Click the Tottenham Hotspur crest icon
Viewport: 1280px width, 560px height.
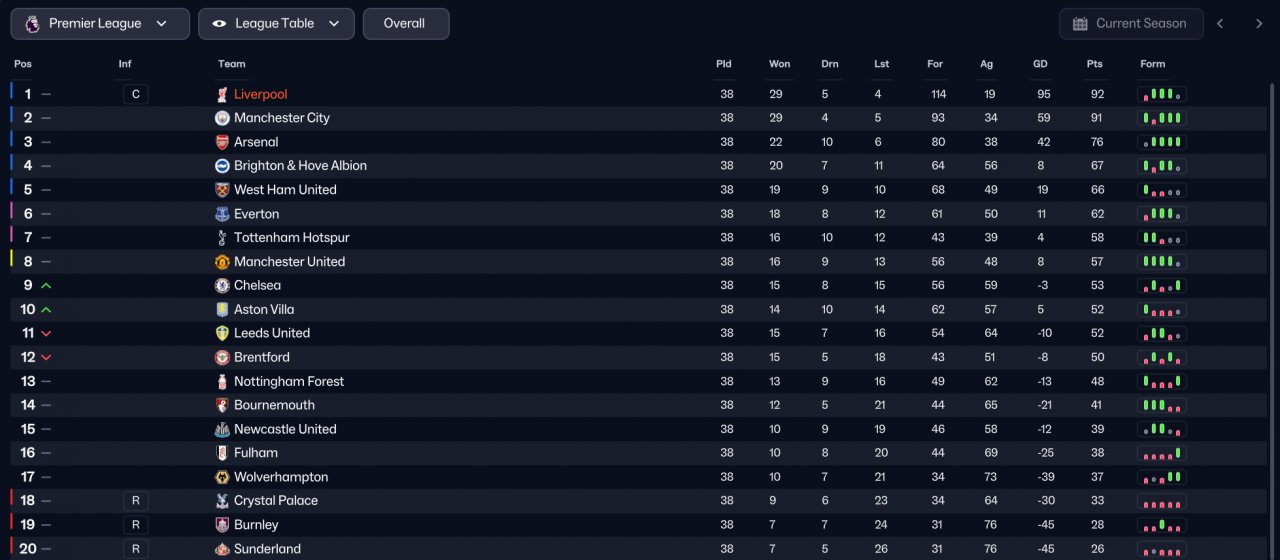point(222,238)
